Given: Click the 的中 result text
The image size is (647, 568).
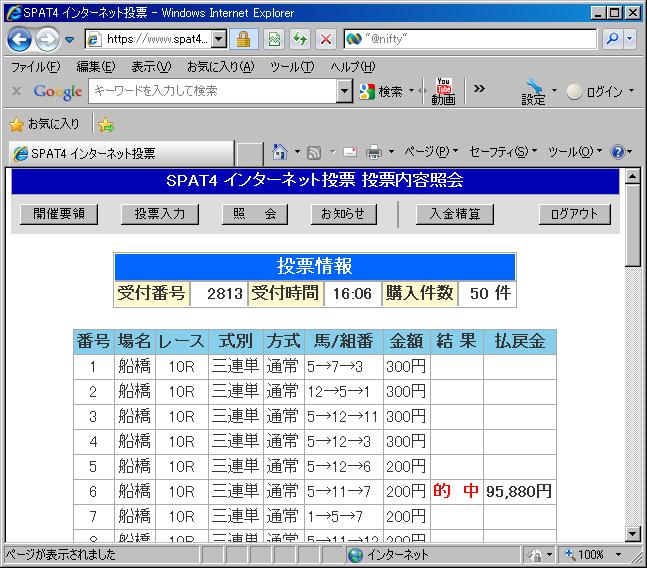Looking at the screenshot, I should pos(456,491).
